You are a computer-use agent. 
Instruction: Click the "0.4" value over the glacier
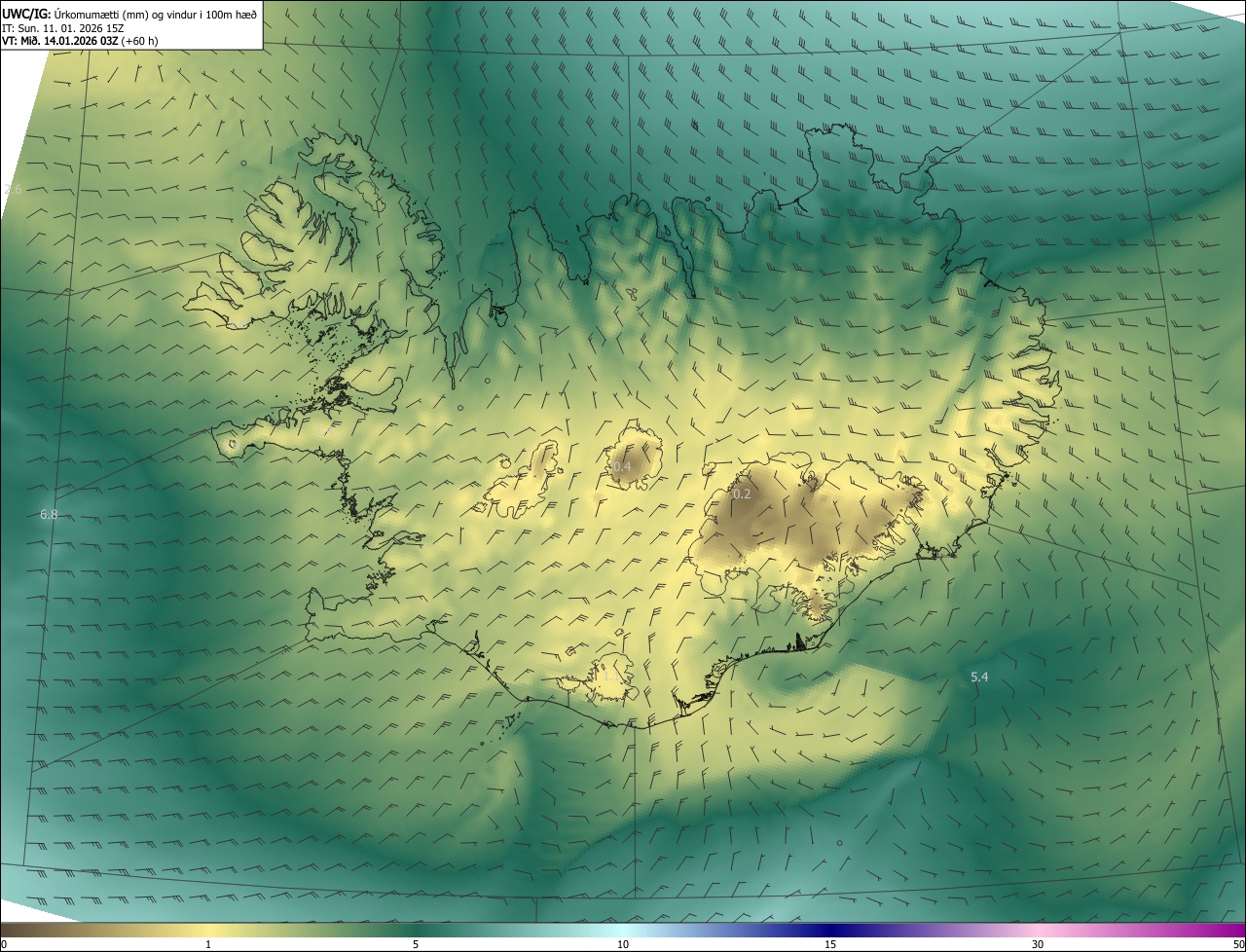click(623, 467)
